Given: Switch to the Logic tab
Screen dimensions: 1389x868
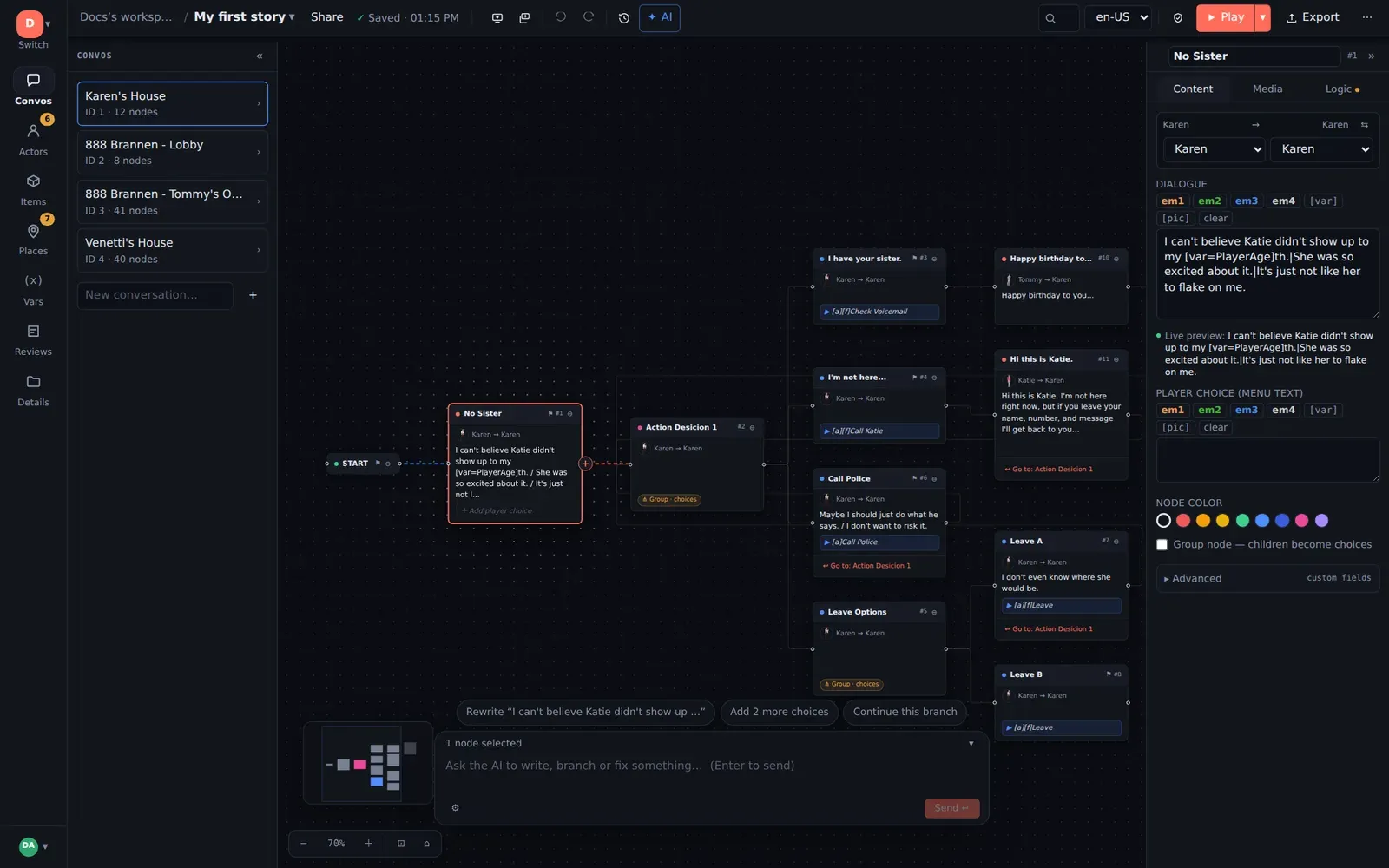Looking at the screenshot, I should pyautogui.click(x=1341, y=89).
